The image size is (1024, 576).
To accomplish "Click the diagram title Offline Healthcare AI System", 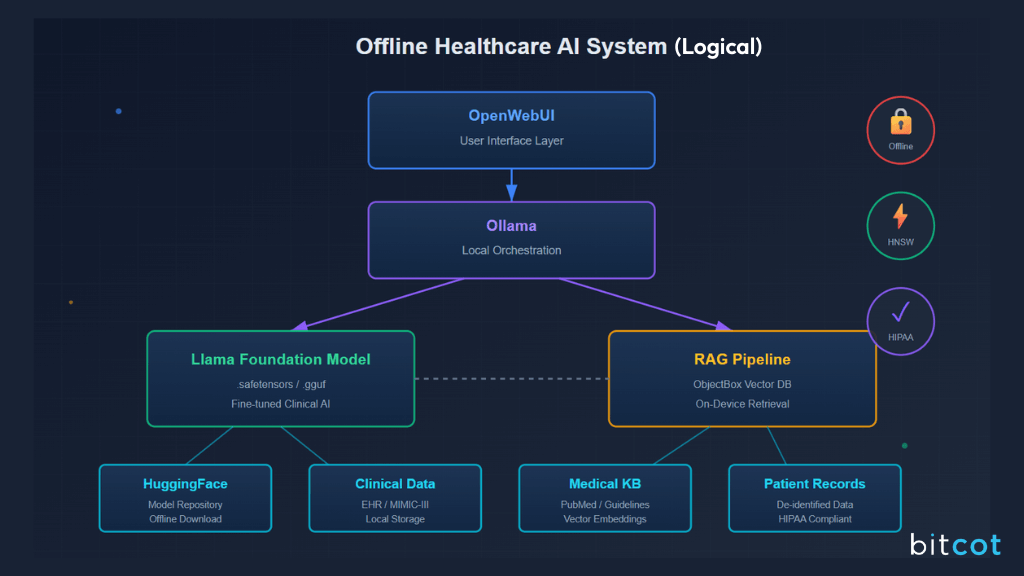I will [x=559, y=46].
